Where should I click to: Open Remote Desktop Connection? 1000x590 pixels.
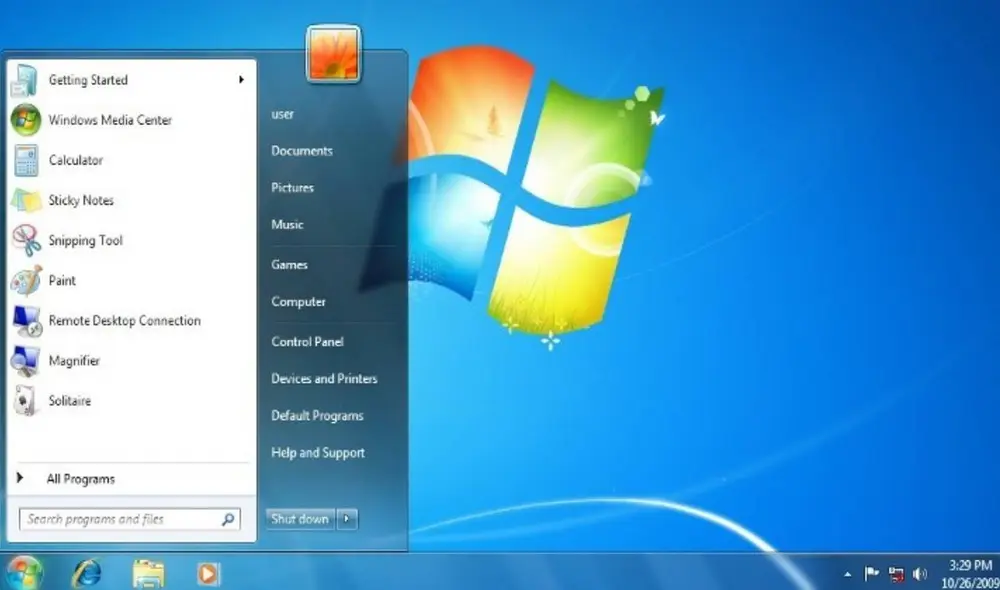tap(124, 320)
